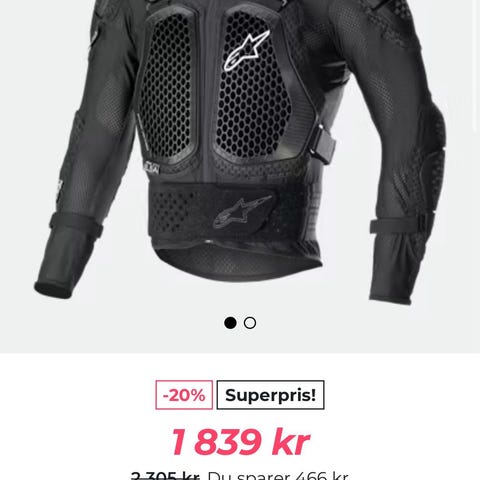Click the 1 839 kr sale price
480x480 pixels.
click(240, 442)
